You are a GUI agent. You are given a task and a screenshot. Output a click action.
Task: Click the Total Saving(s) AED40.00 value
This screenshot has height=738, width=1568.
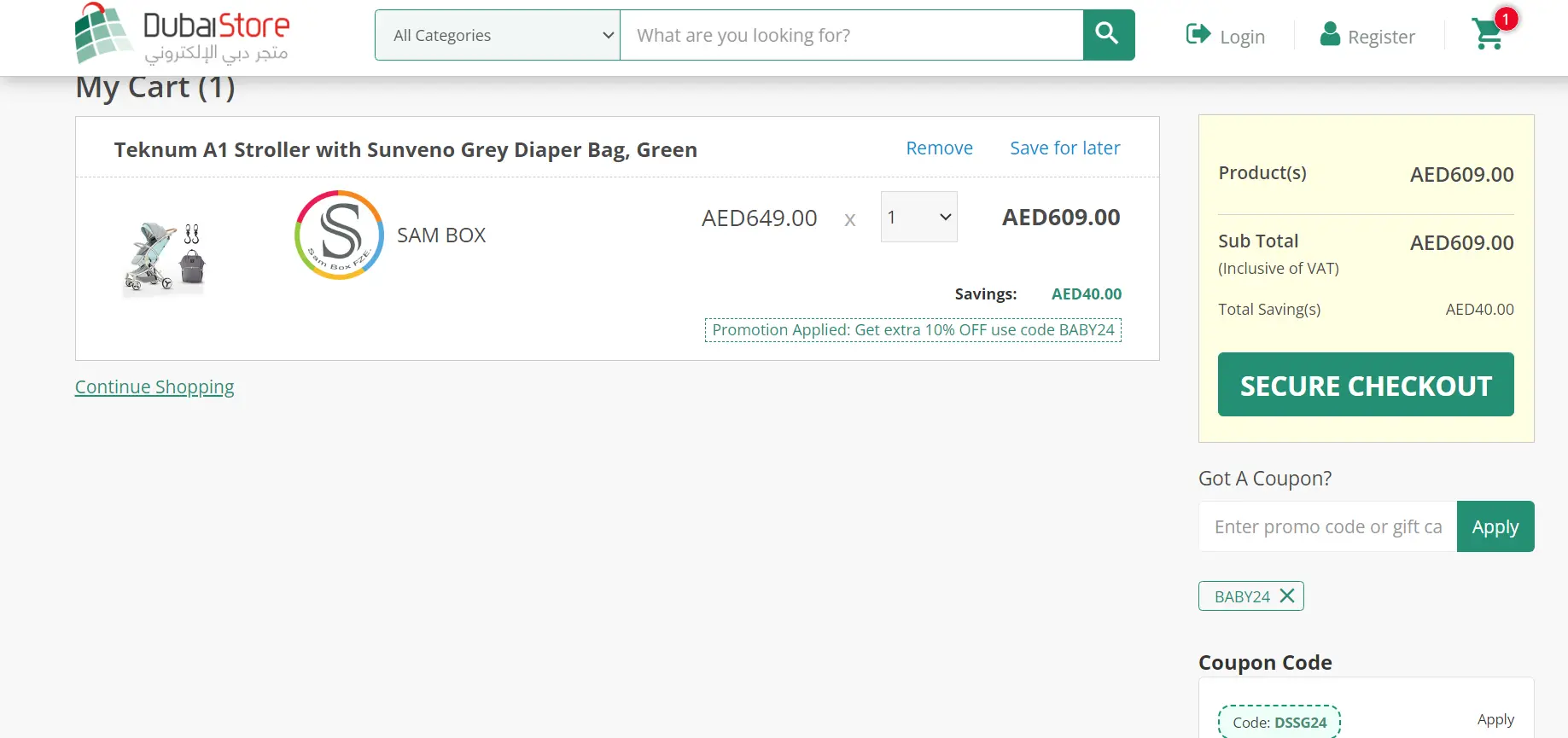coord(1479,310)
